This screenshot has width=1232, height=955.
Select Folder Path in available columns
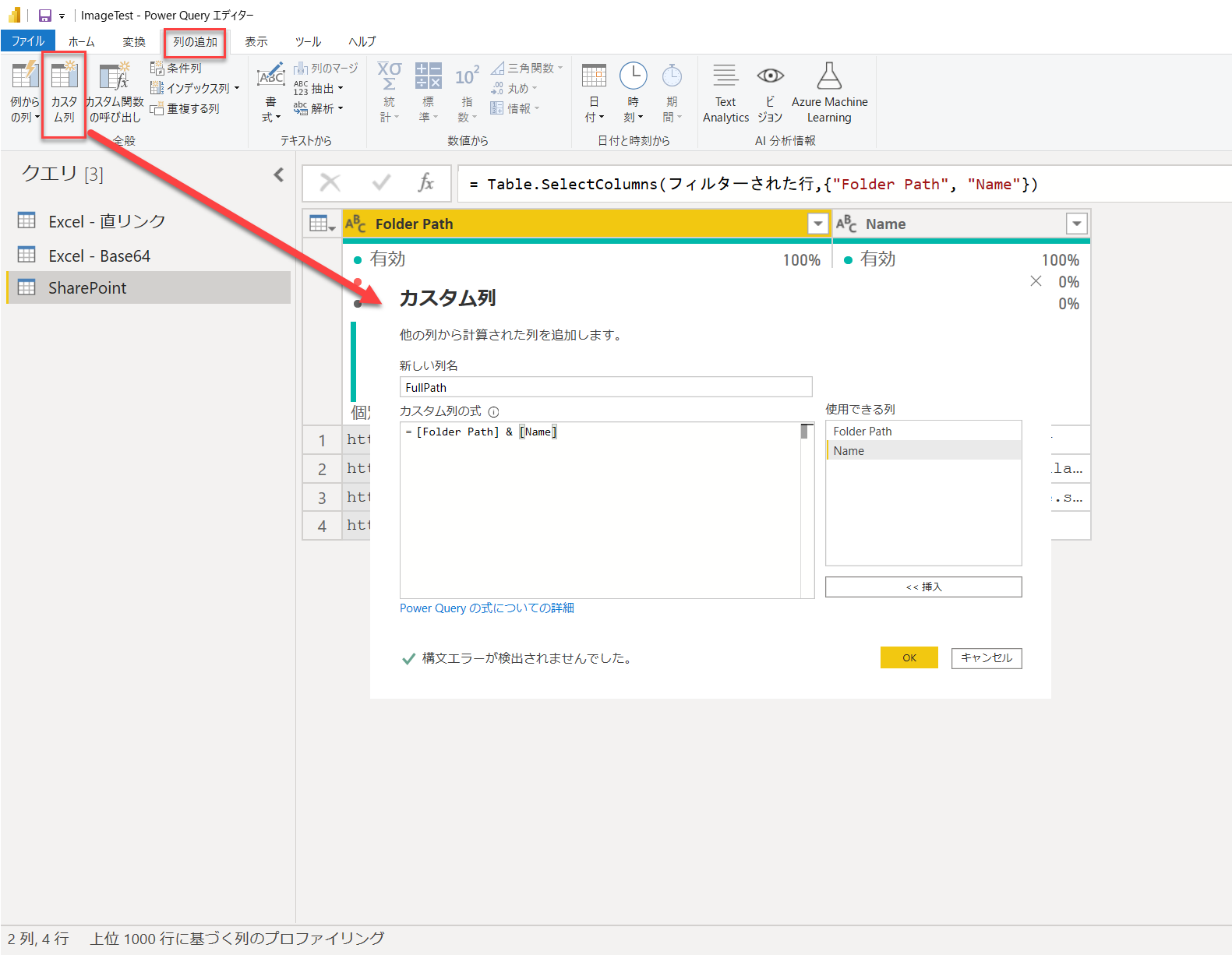[x=923, y=431]
